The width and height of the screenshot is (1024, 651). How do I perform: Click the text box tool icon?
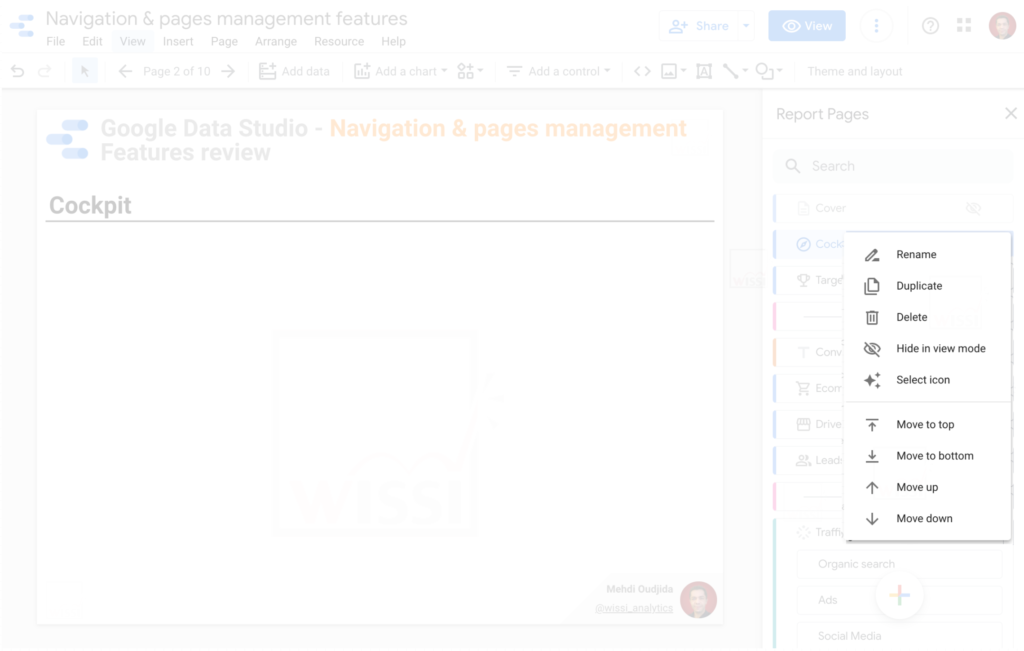[x=704, y=71]
